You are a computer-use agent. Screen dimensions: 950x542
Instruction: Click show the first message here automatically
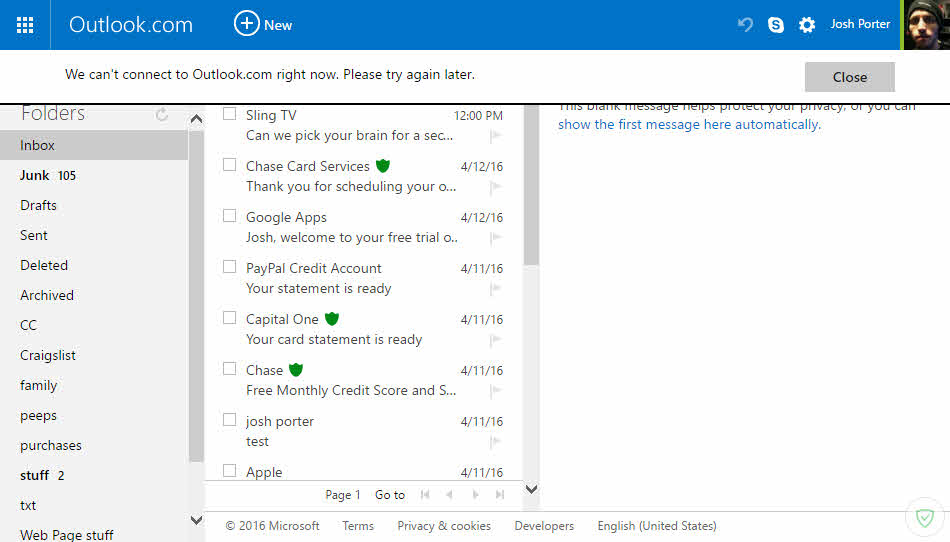coord(688,125)
